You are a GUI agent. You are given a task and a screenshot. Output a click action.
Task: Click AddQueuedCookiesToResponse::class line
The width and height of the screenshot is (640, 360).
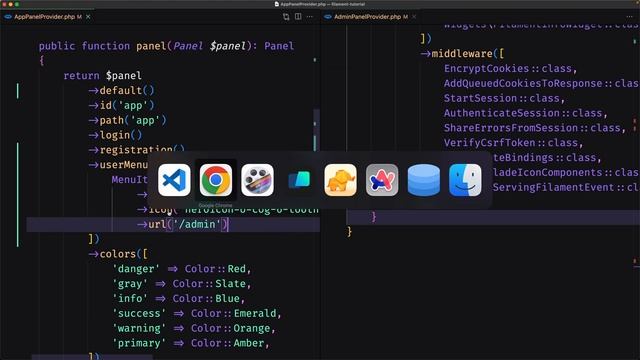click(542, 83)
